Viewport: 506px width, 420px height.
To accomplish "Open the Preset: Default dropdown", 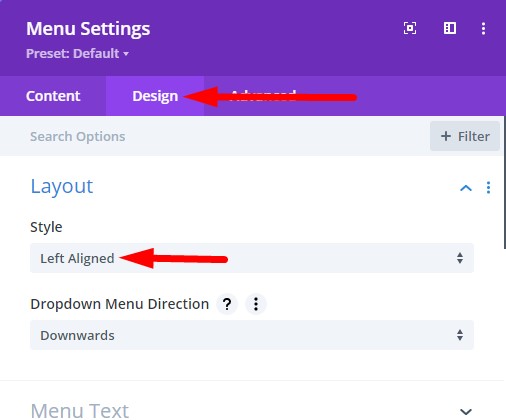I will (x=77, y=53).
